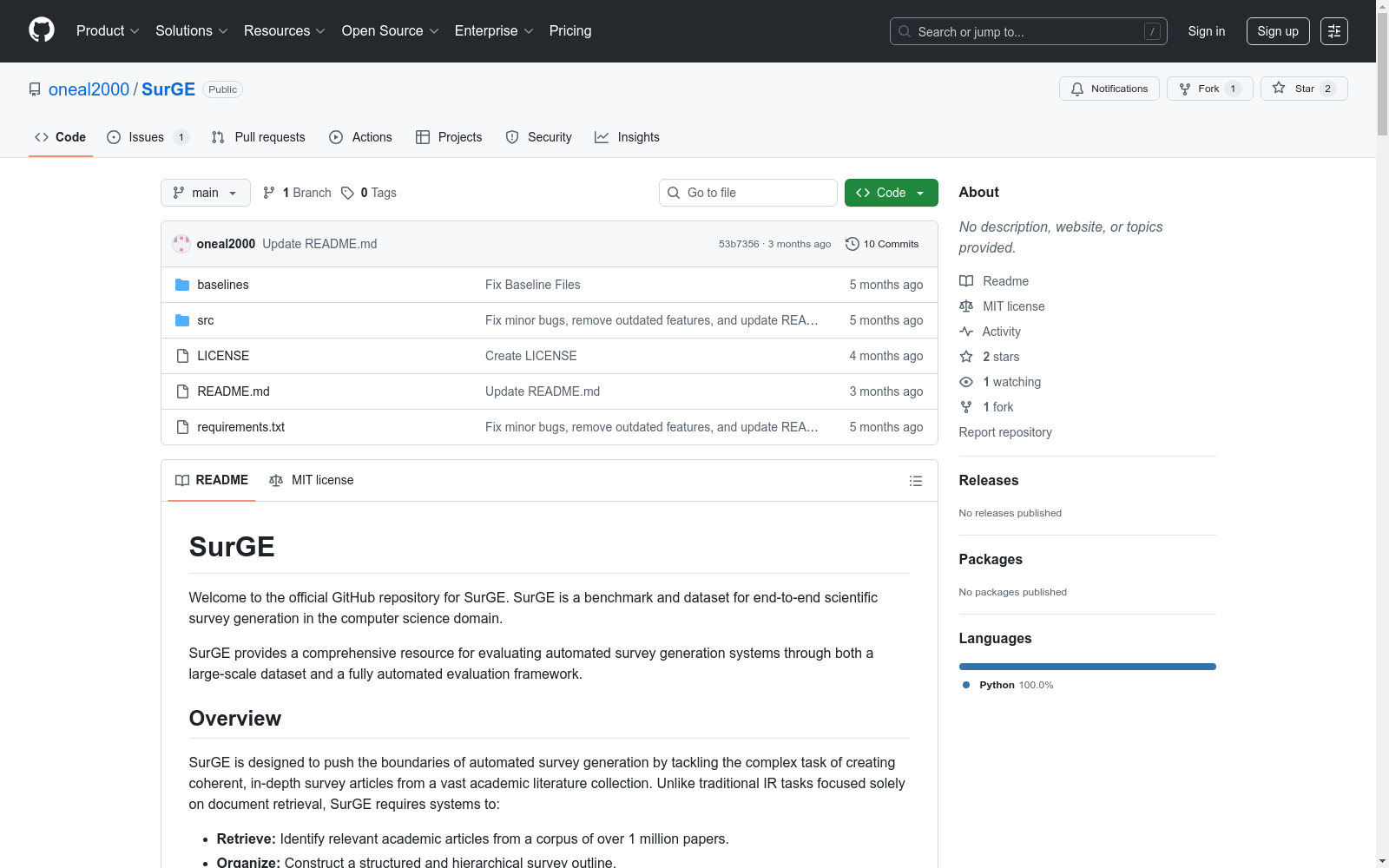The height and width of the screenshot is (868, 1389).
Task: Open the main branch selector dropdown
Action: tap(206, 193)
